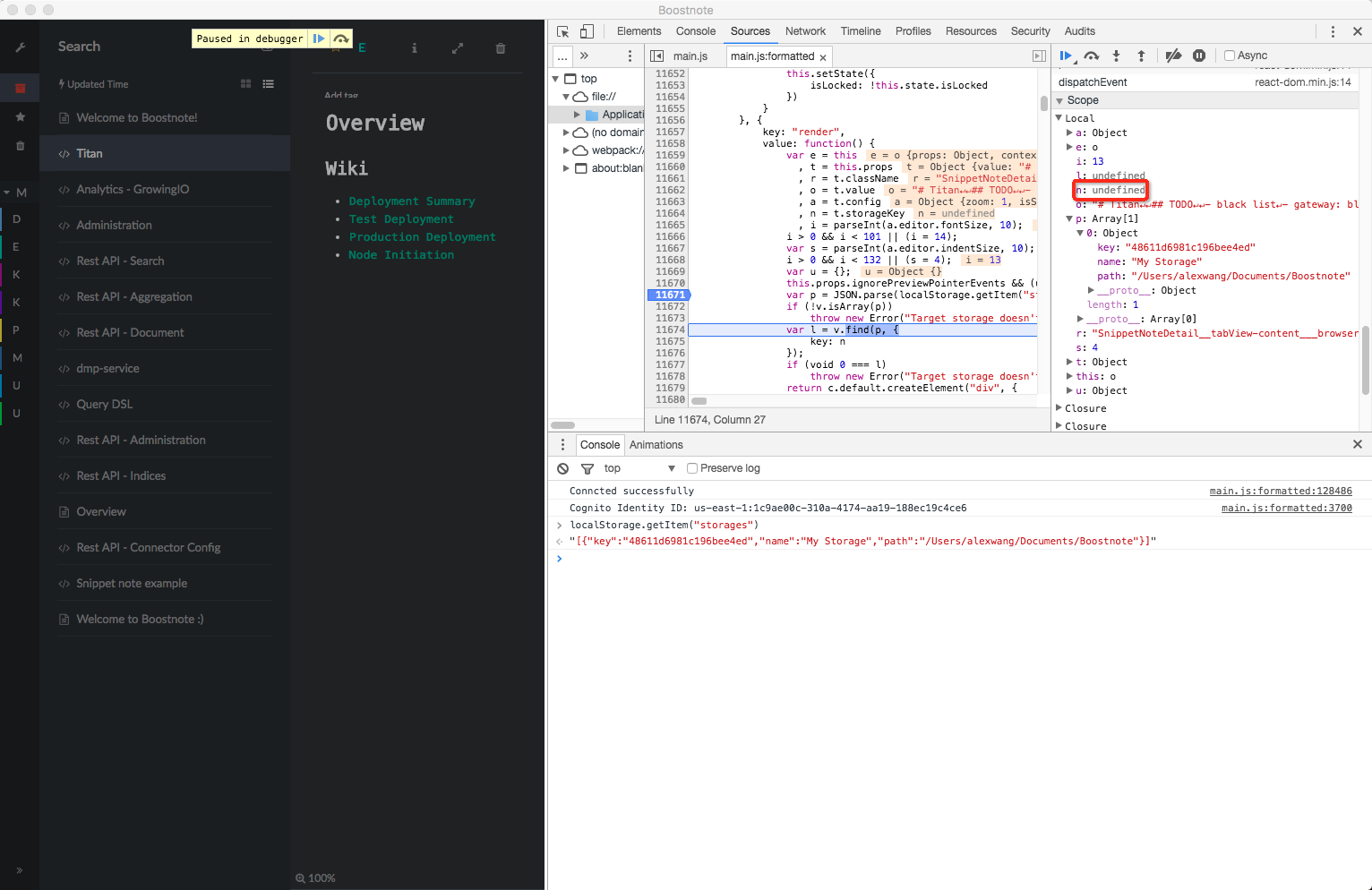Follow the Node Initiation wiki link
Viewport: 1372px width, 890px height.
click(401, 255)
